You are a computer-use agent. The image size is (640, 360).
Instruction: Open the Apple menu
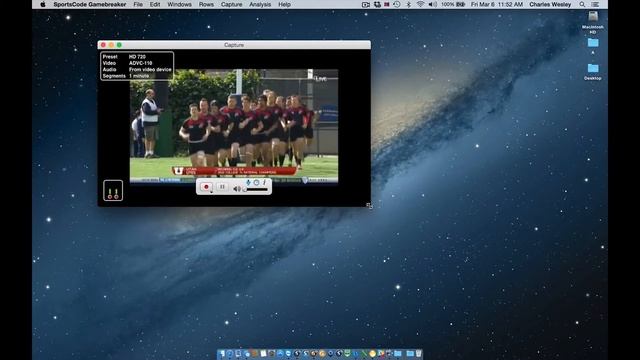(43, 4)
